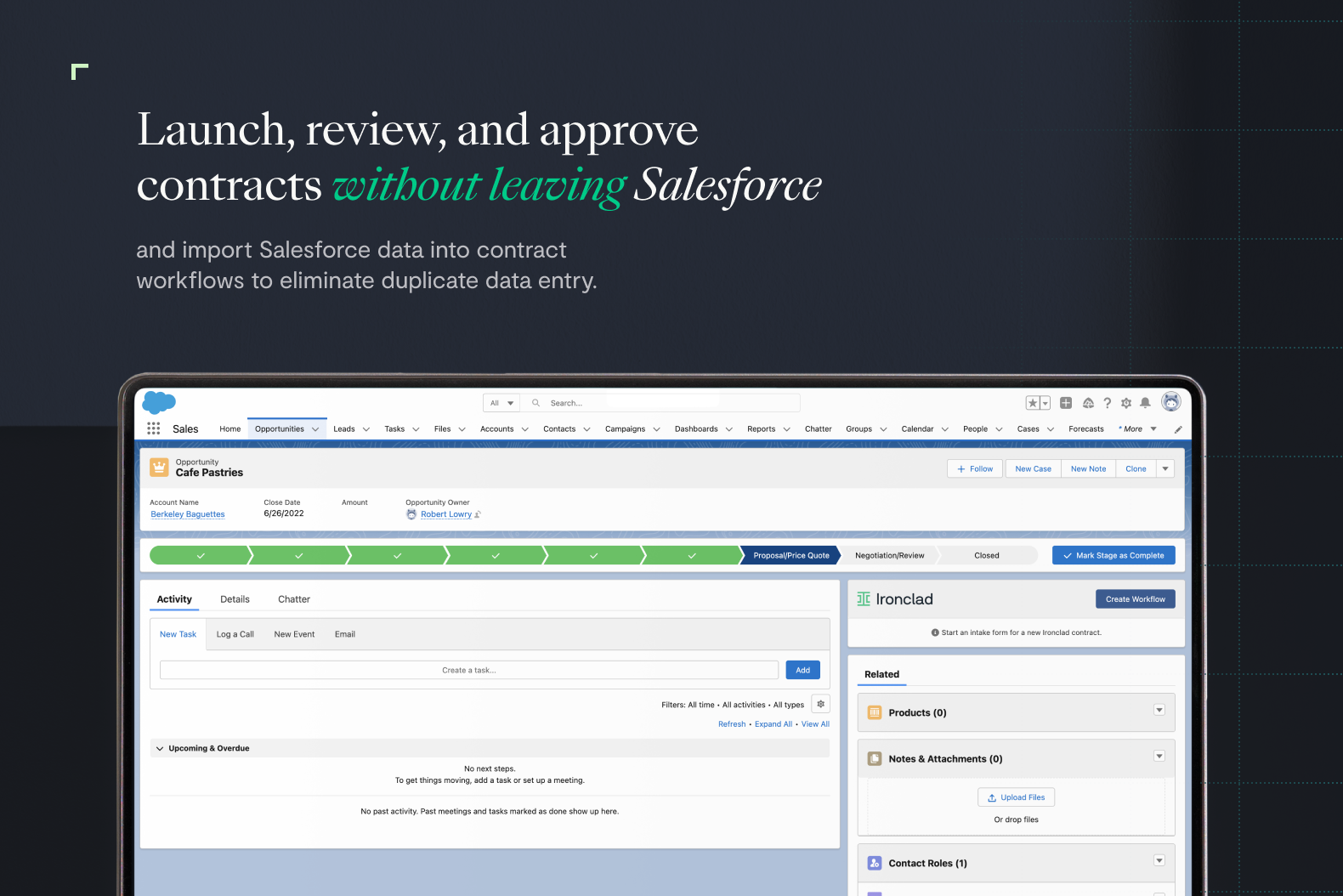Switch to the Details tab

pos(235,599)
